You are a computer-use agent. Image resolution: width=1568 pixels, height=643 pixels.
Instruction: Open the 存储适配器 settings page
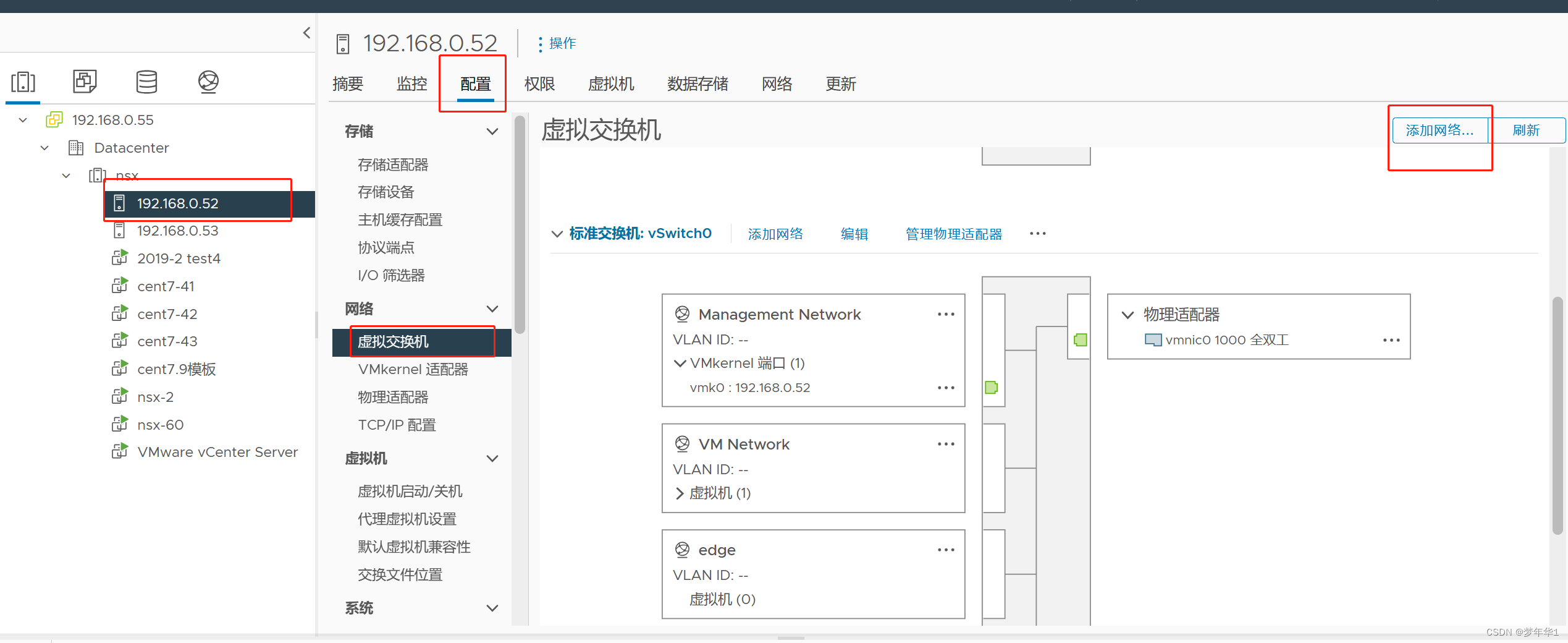pos(393,164)
